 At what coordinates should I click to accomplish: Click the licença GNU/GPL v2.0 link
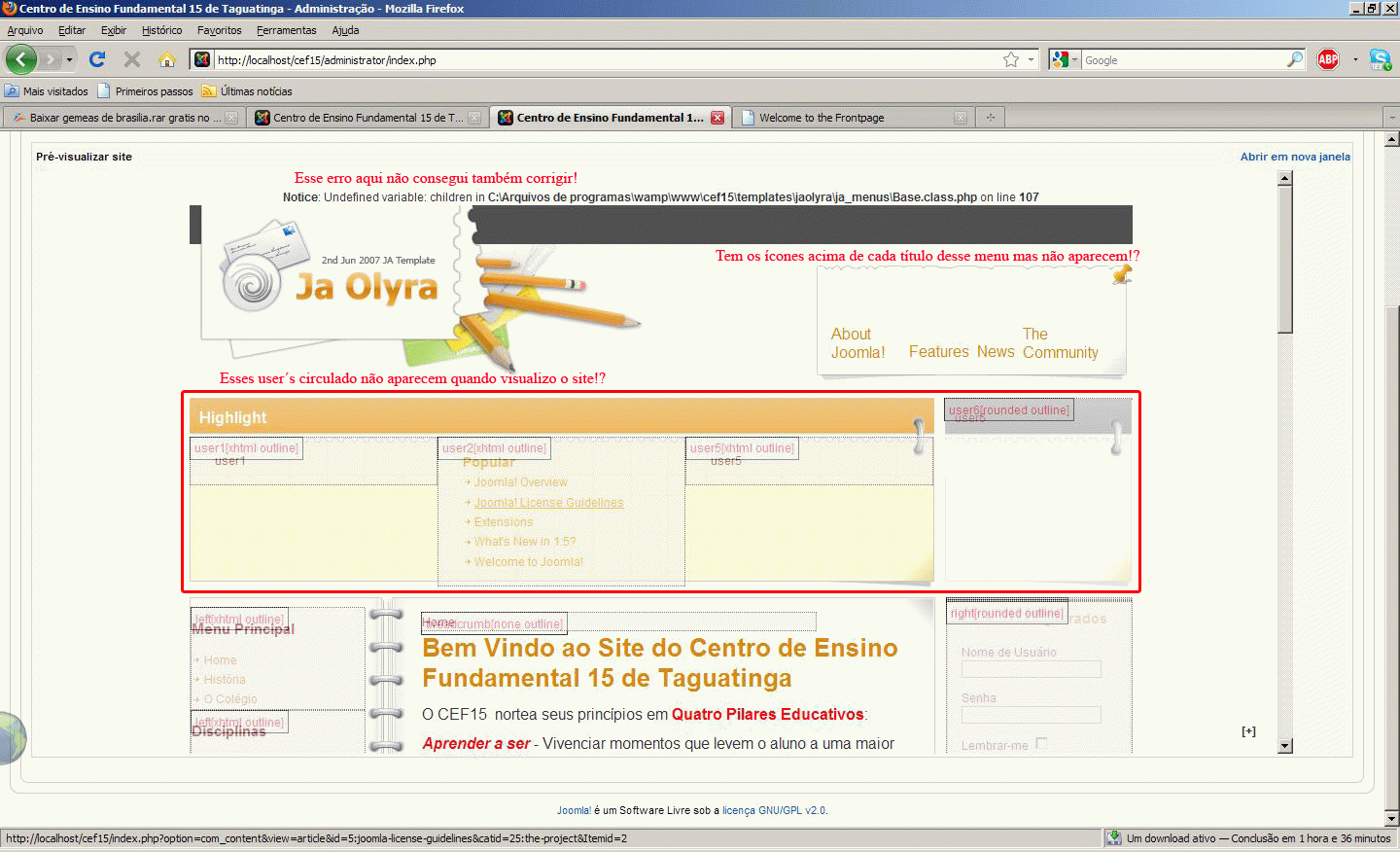[774, 810]
